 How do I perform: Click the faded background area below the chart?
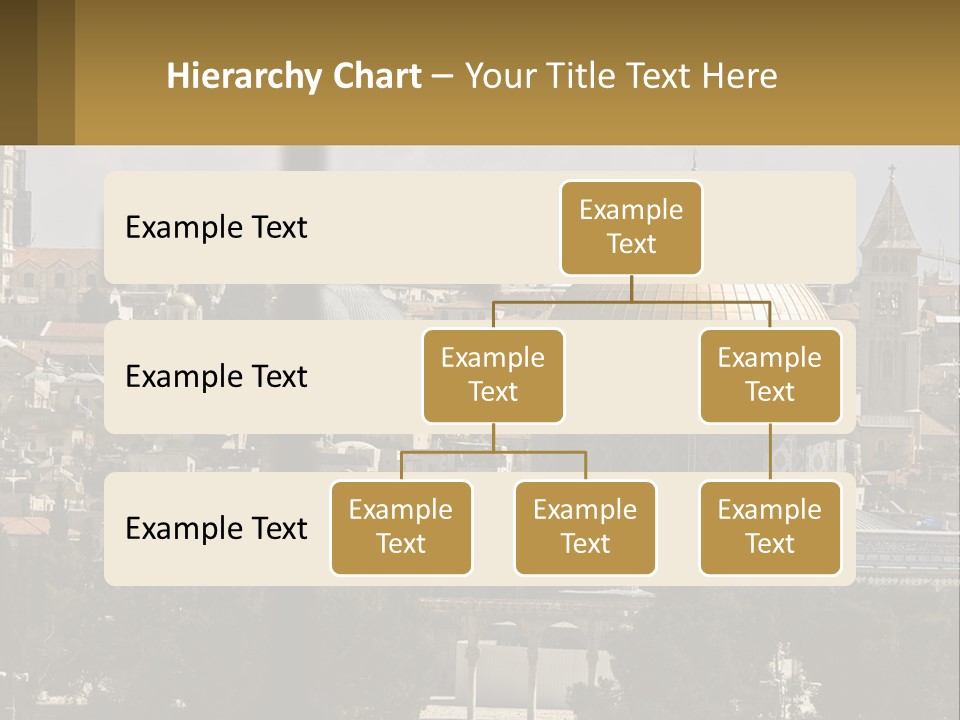(x=480, y=650)
